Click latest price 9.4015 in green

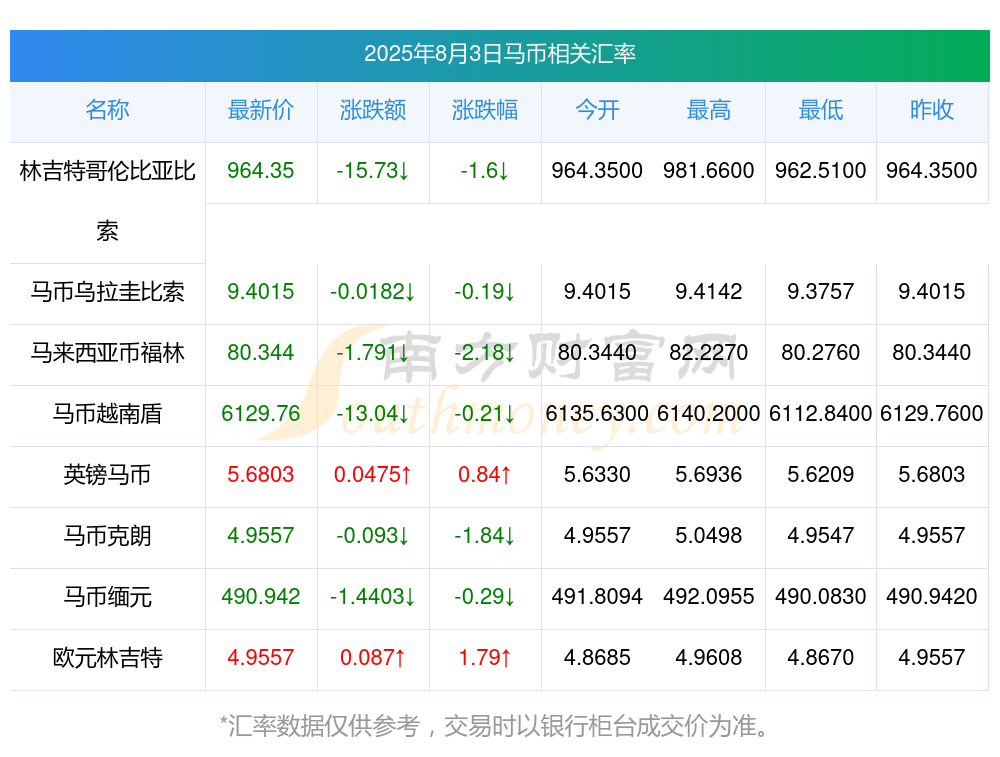[261, 292]
